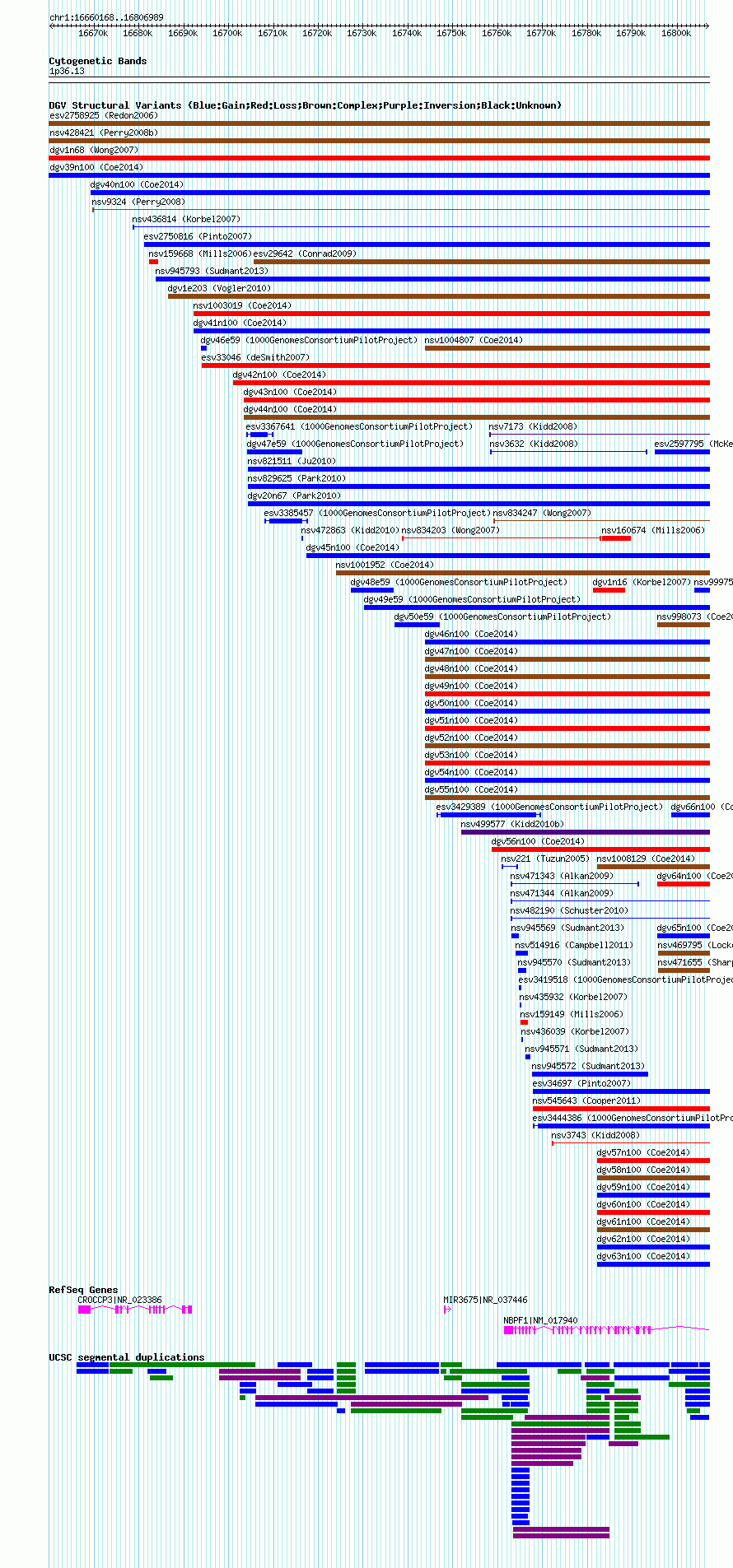Open the DGV Structural Variants track title

[x=306, y=105]
